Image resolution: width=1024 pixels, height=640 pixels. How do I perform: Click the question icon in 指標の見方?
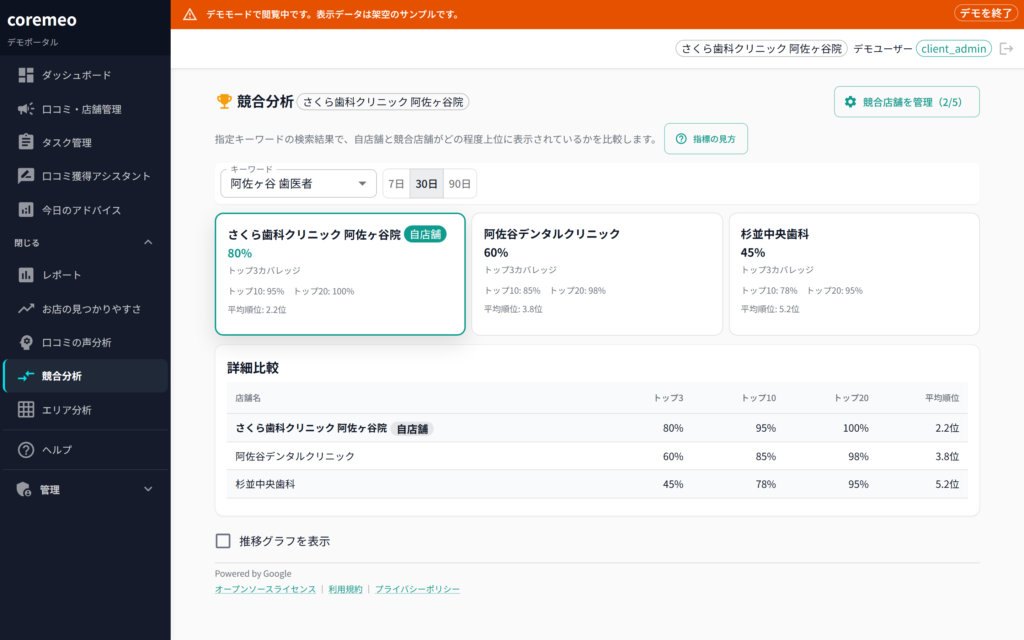coord(681,138)
